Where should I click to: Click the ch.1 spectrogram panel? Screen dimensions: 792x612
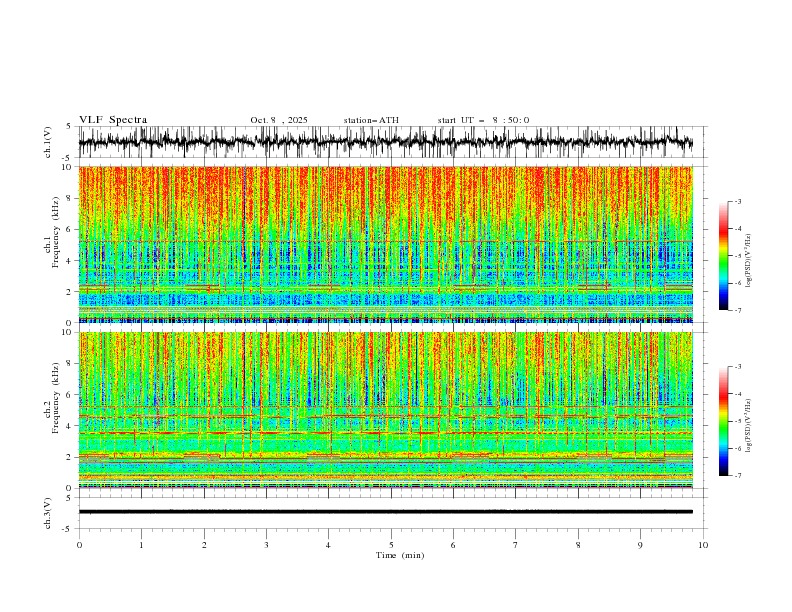coord(385,244)
